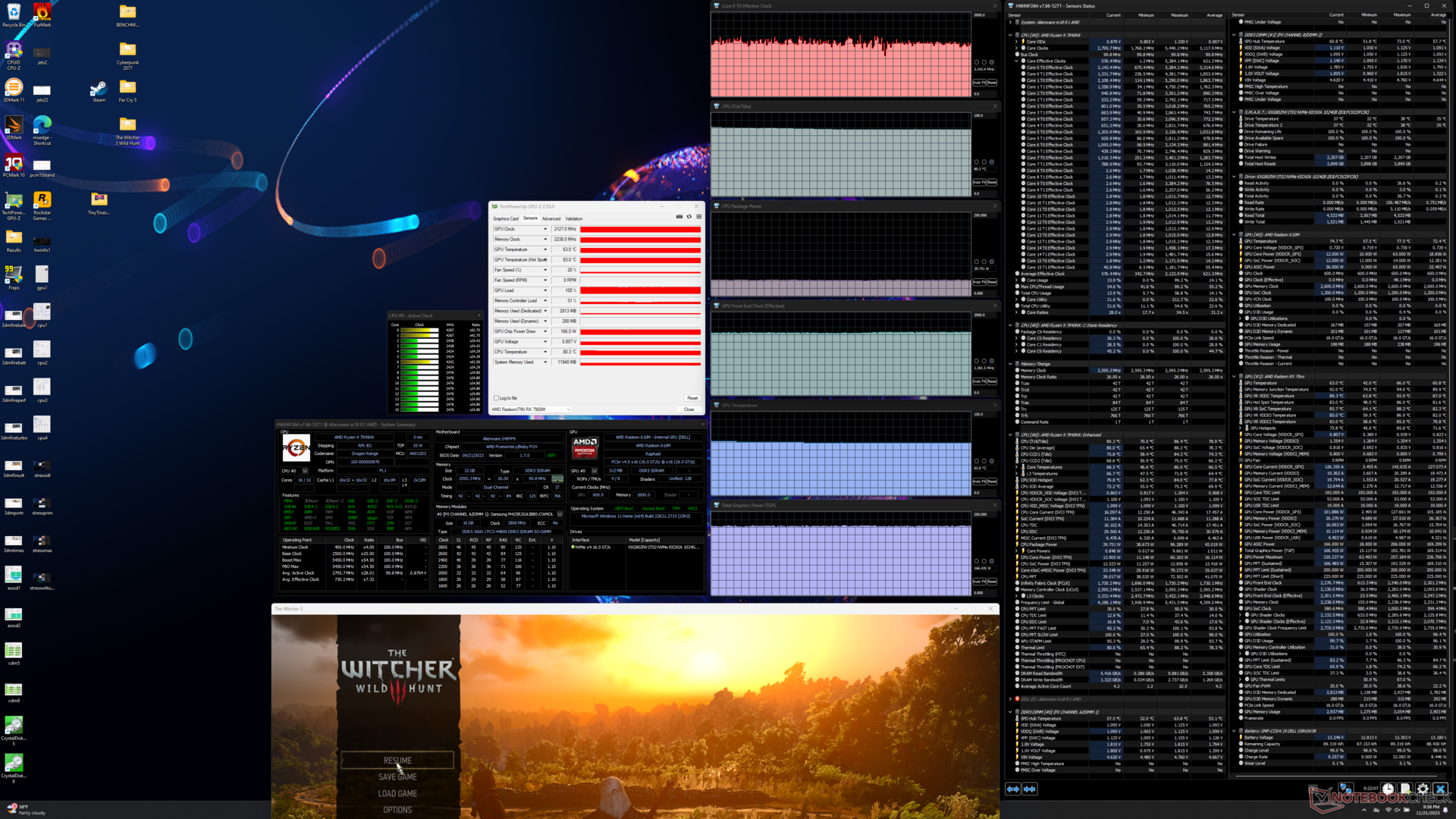Switch to Graphics Card tab
The width and height of the screenshot is (1456, 819).
[506, 218]
